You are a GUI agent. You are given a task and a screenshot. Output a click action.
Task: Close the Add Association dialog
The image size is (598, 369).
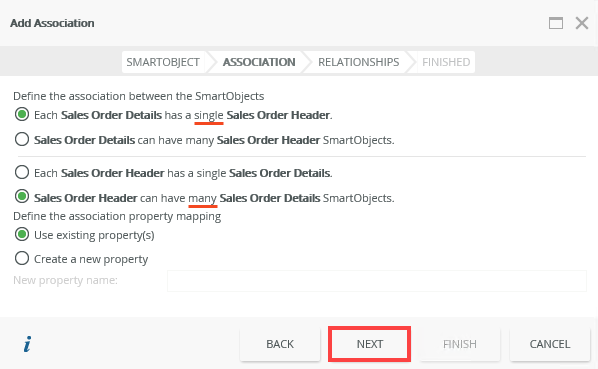[582, 23]
